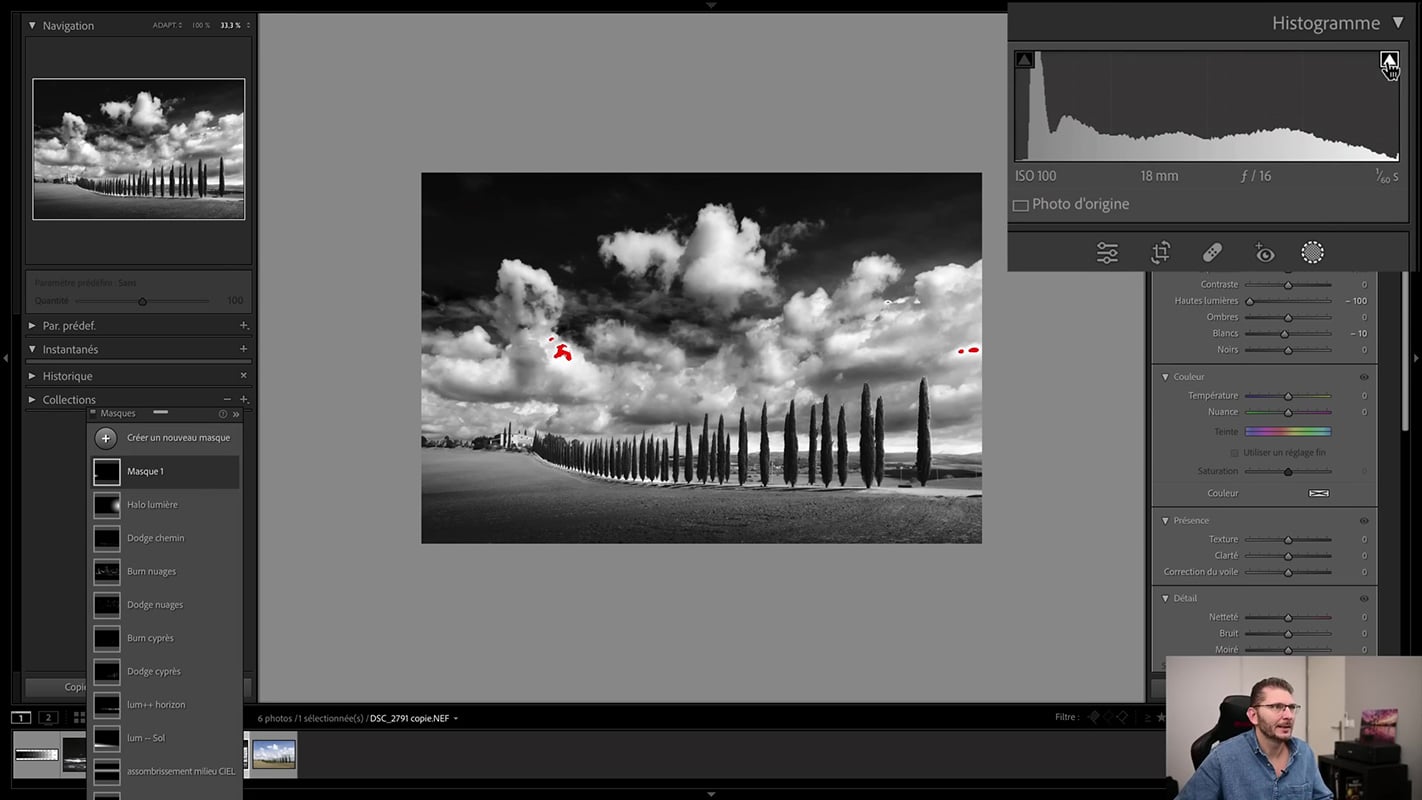Toggle shadow clipping indicator in histogram

click(x=1024, y=60)
